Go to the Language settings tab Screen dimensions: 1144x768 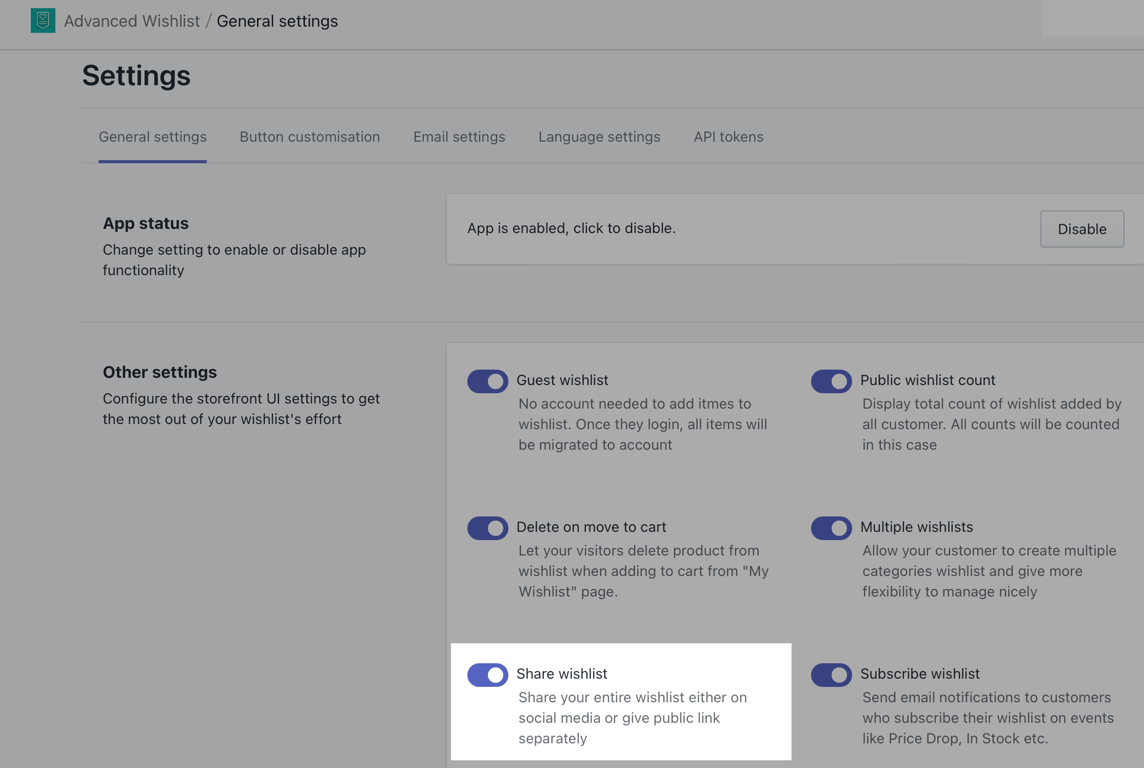point(599,137)
